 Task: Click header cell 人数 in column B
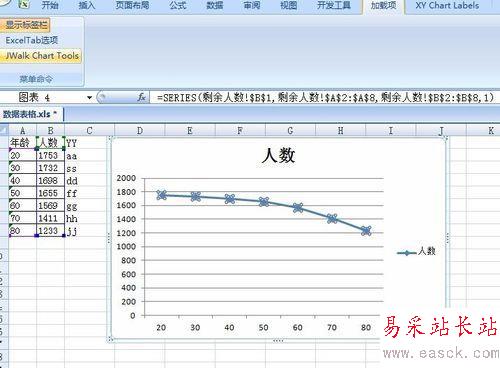50,143
